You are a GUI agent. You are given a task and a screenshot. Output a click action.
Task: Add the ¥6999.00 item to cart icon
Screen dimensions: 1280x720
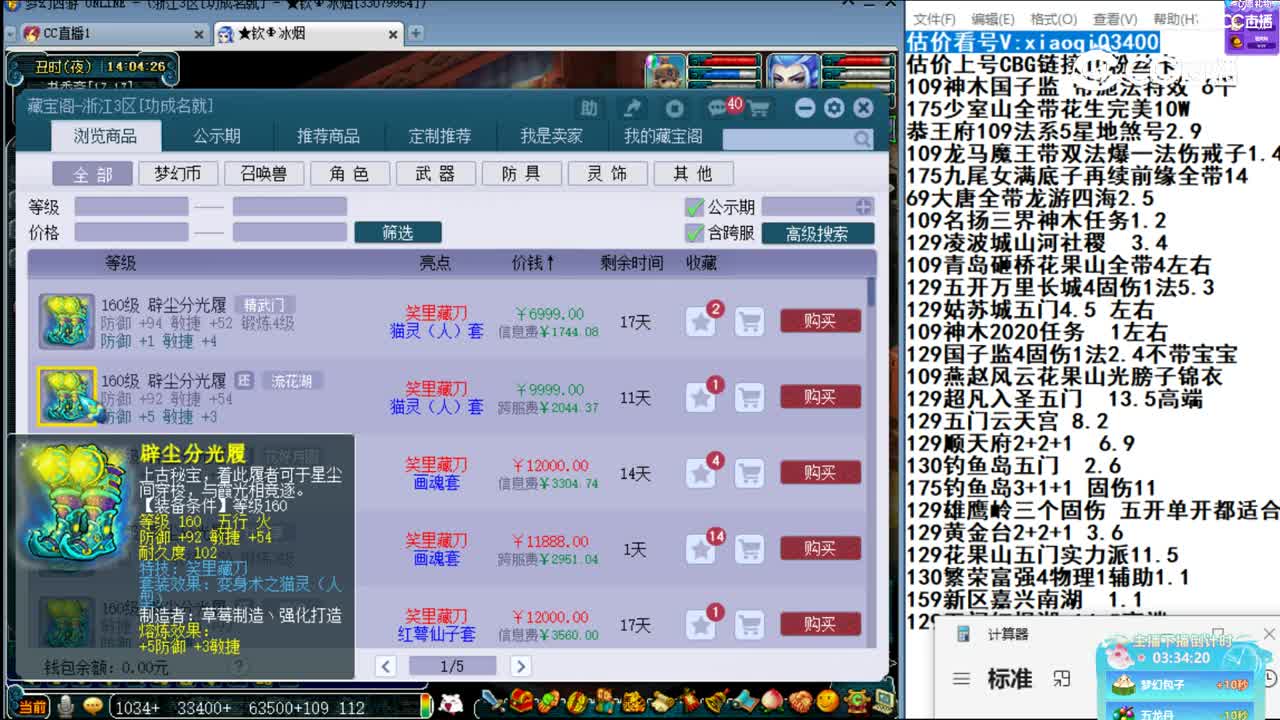click(749, 321)
